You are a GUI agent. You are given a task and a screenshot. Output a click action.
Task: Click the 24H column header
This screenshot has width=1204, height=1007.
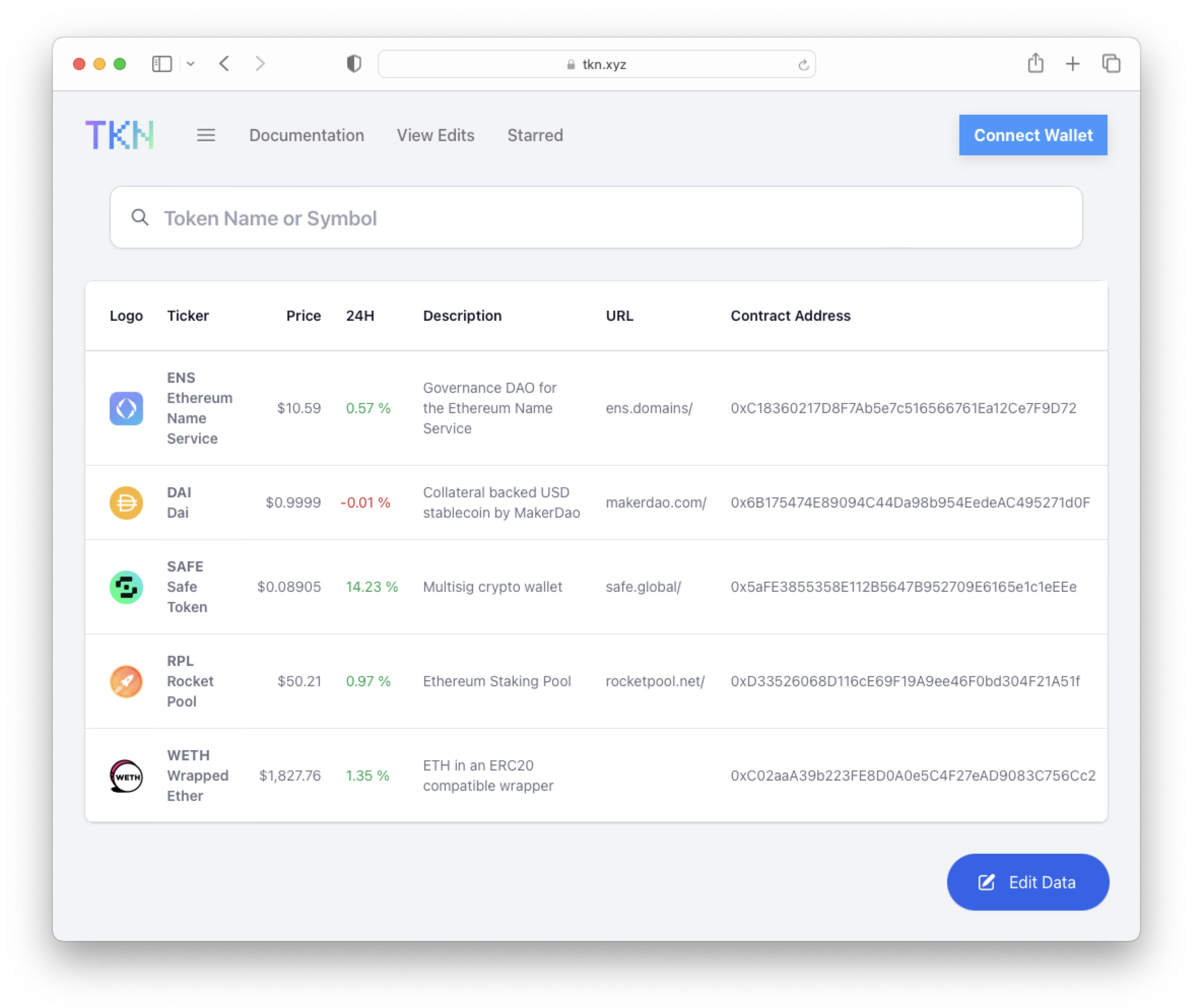360,316
